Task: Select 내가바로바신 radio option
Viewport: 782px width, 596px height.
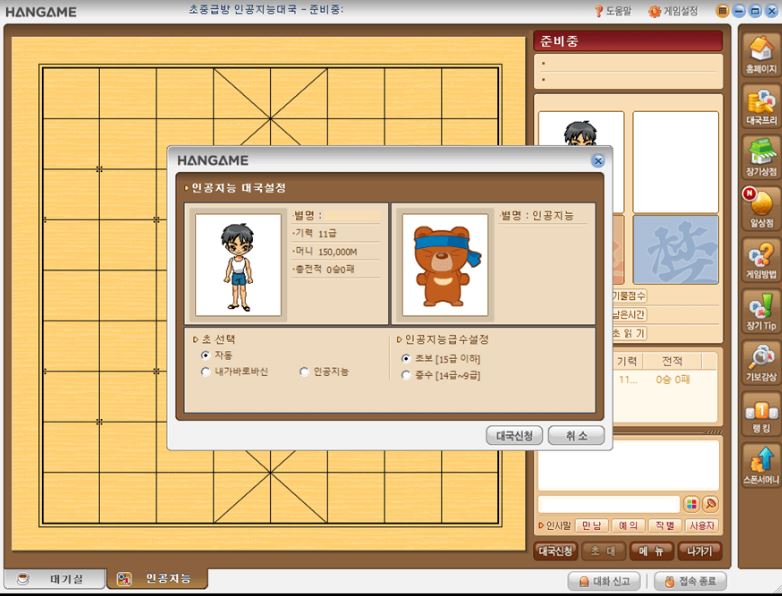Action: coord(205,372)
